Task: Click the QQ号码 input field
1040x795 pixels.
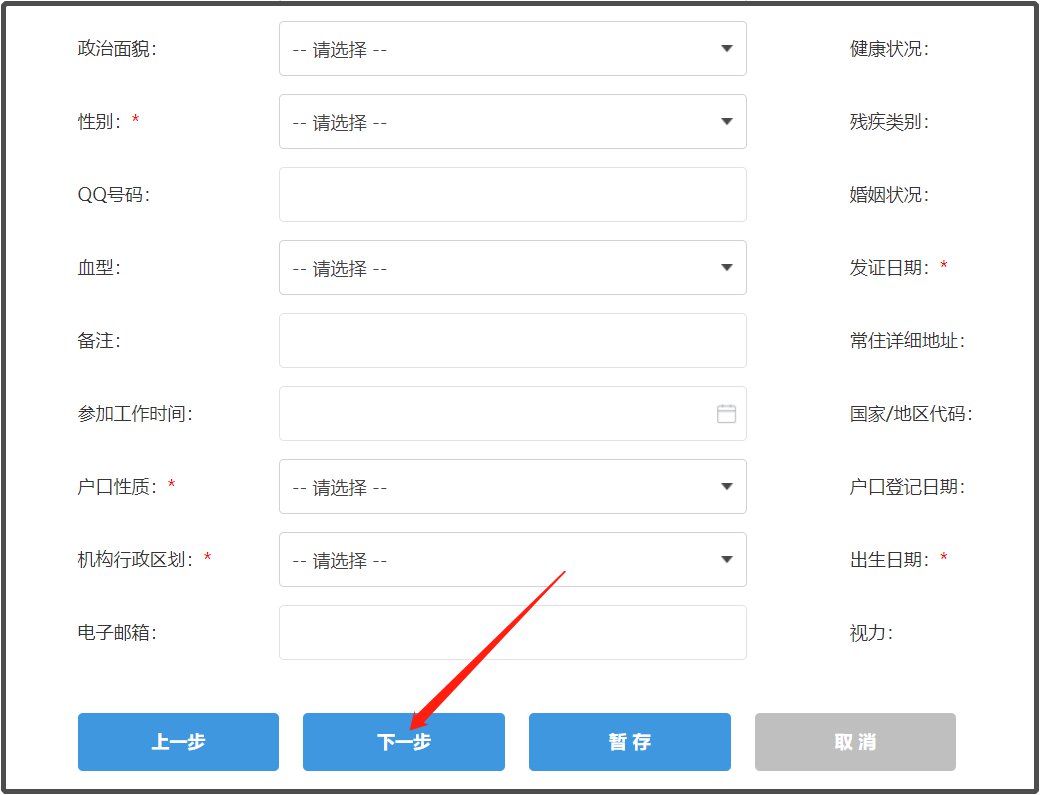Action: pyautogui.click(x=512, y=195)
